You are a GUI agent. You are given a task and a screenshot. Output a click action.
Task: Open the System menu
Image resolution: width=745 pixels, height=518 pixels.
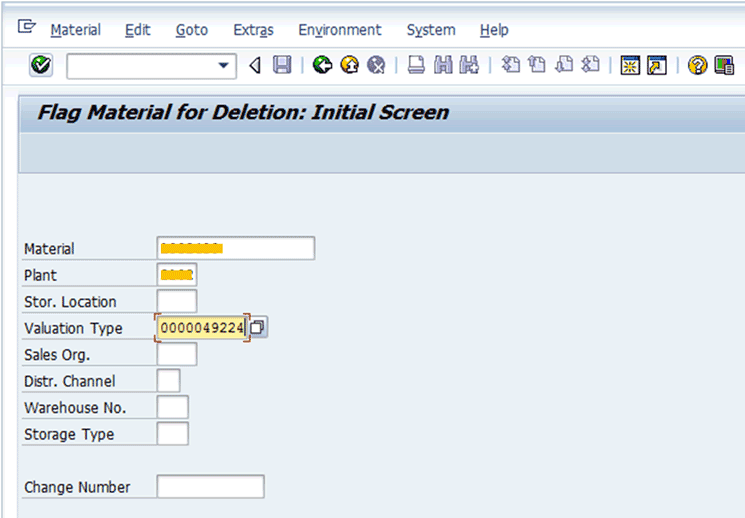(431, 30)
